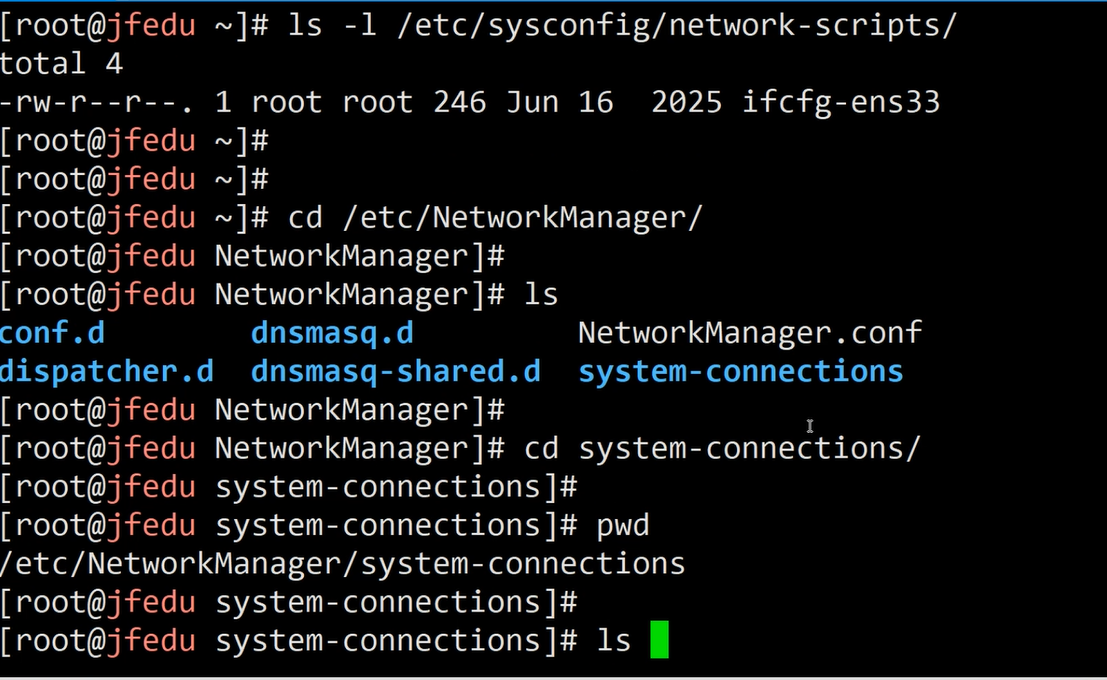Click the blue system-connections directory entry

click(741, 372)
